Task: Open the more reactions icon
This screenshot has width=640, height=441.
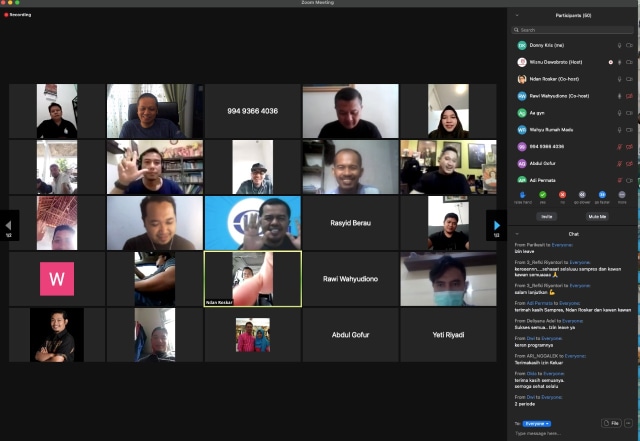Action: click(622, 195)
